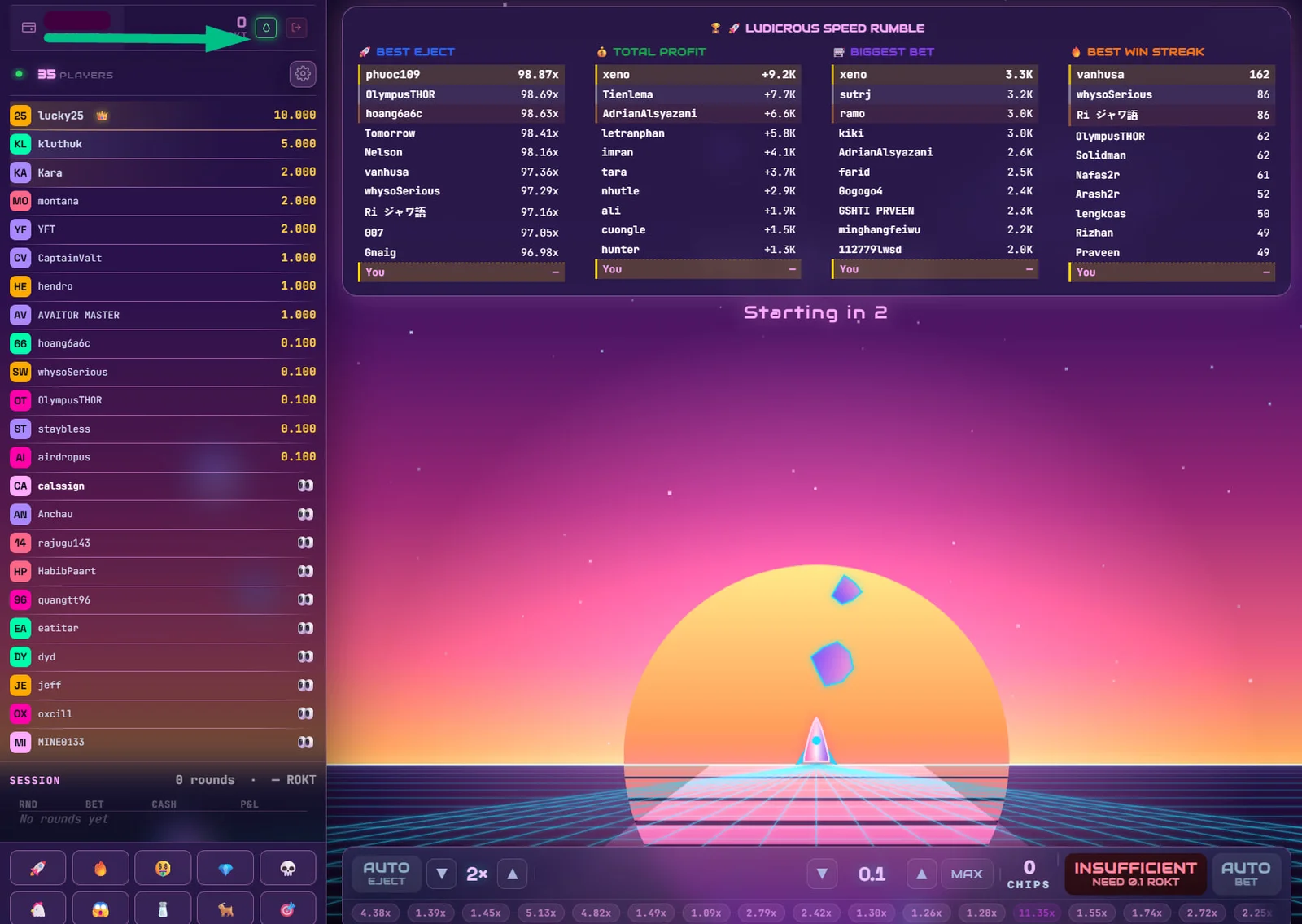The height and width of the screenshot is (924, 1302).
Task: Increase the 2x eject multiplier
Action: 513,874
